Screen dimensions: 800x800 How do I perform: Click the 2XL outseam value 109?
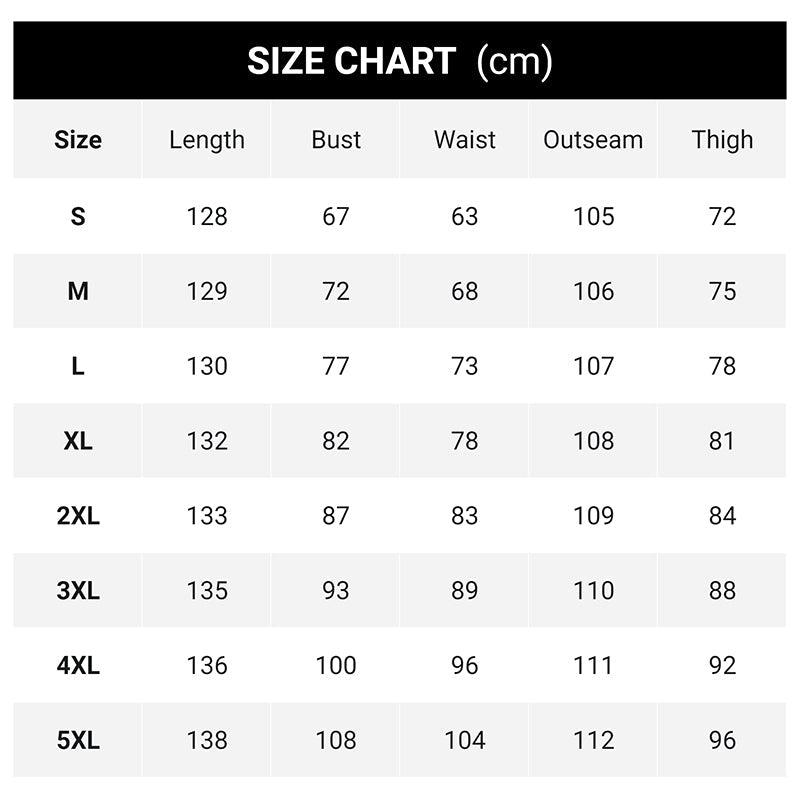[x=593, y=516]
